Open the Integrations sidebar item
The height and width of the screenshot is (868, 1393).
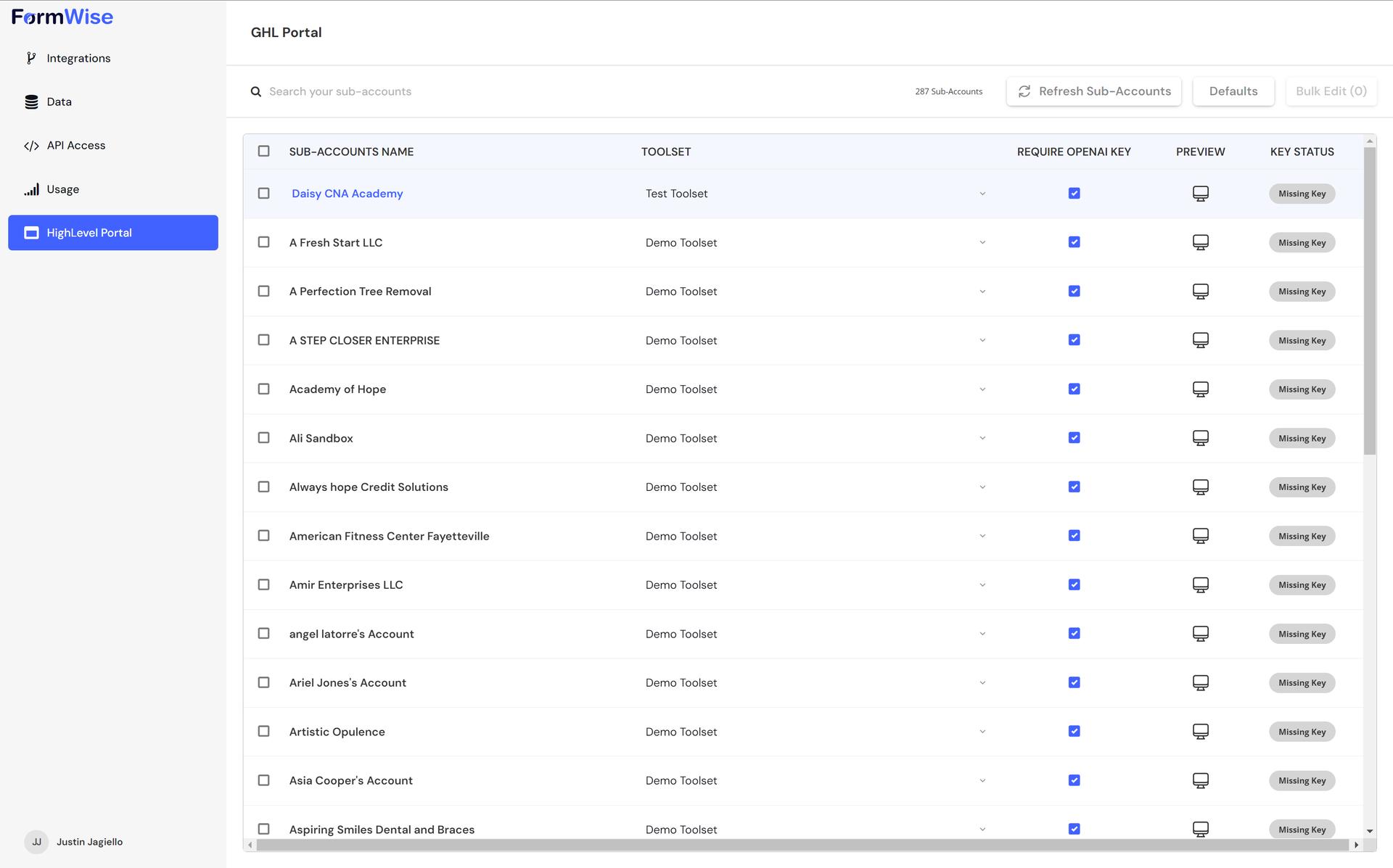78,58
